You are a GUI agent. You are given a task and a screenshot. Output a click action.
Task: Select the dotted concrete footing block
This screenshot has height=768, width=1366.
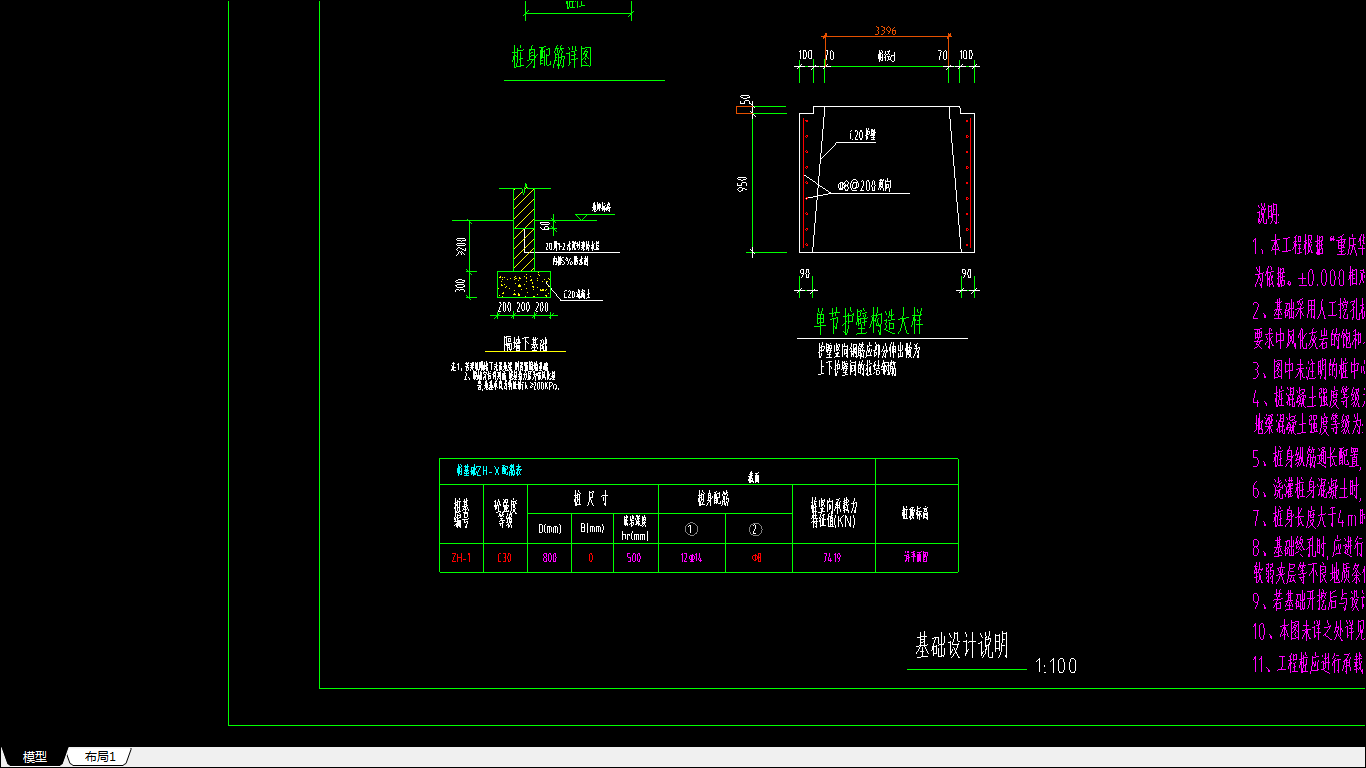click(524, 285)
